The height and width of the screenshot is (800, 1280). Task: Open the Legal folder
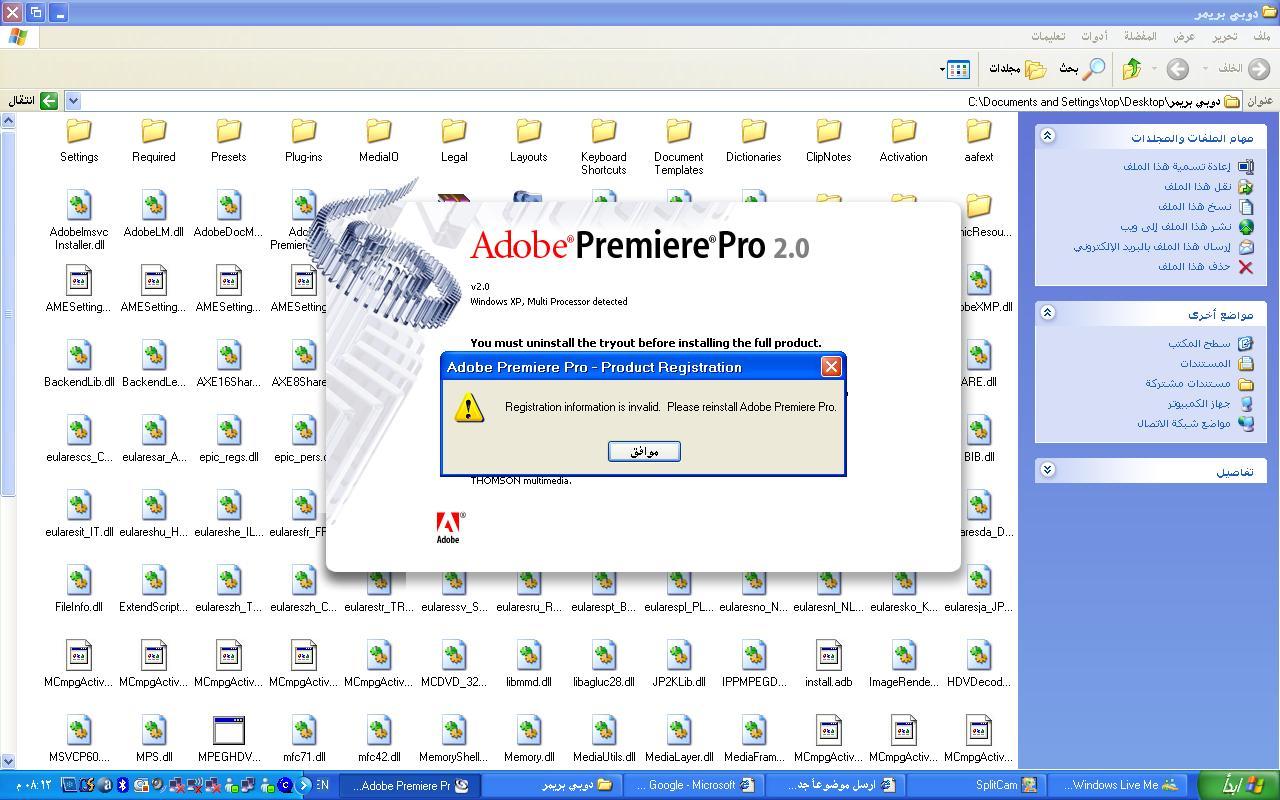pyautogui.click(x=454, y=140)
